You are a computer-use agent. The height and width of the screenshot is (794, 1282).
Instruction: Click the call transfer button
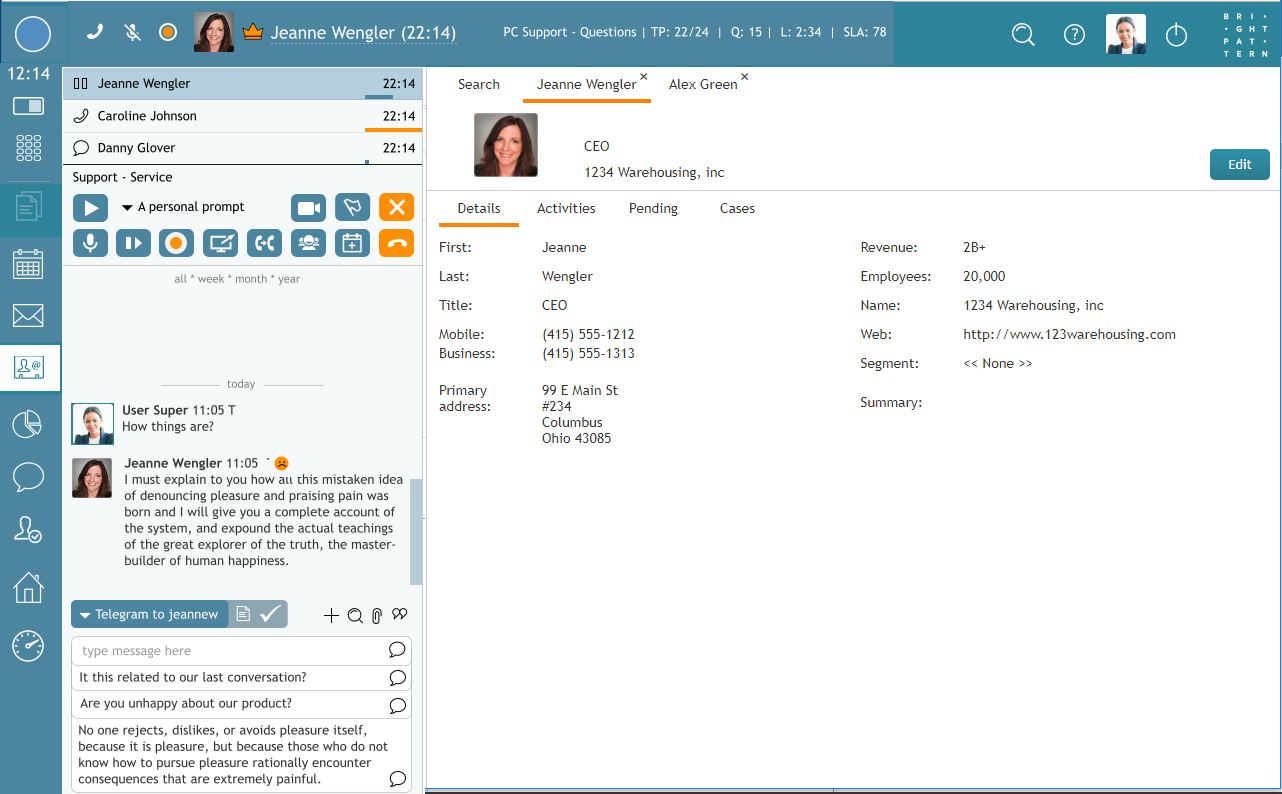(x=264, y=243)
